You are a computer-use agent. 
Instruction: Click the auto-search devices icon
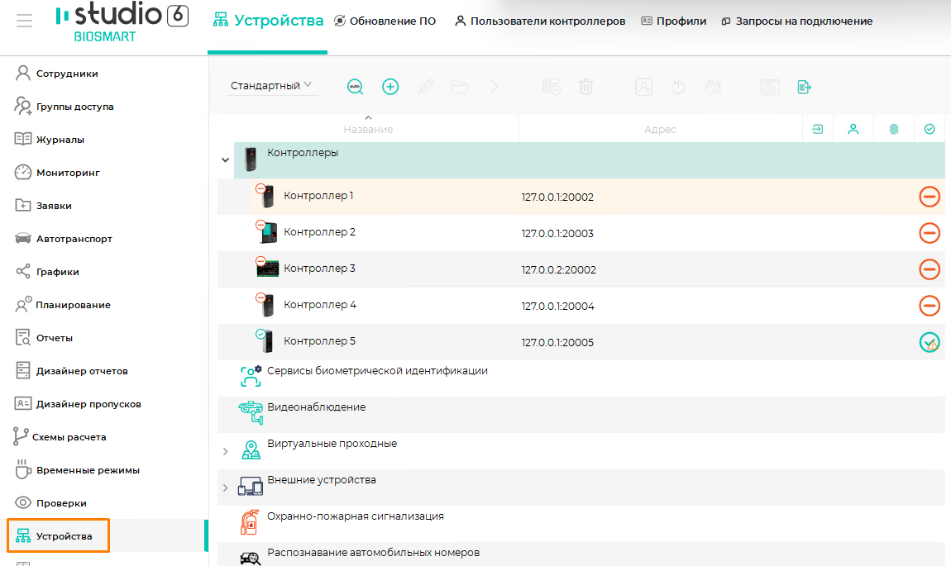click(355, 87)
